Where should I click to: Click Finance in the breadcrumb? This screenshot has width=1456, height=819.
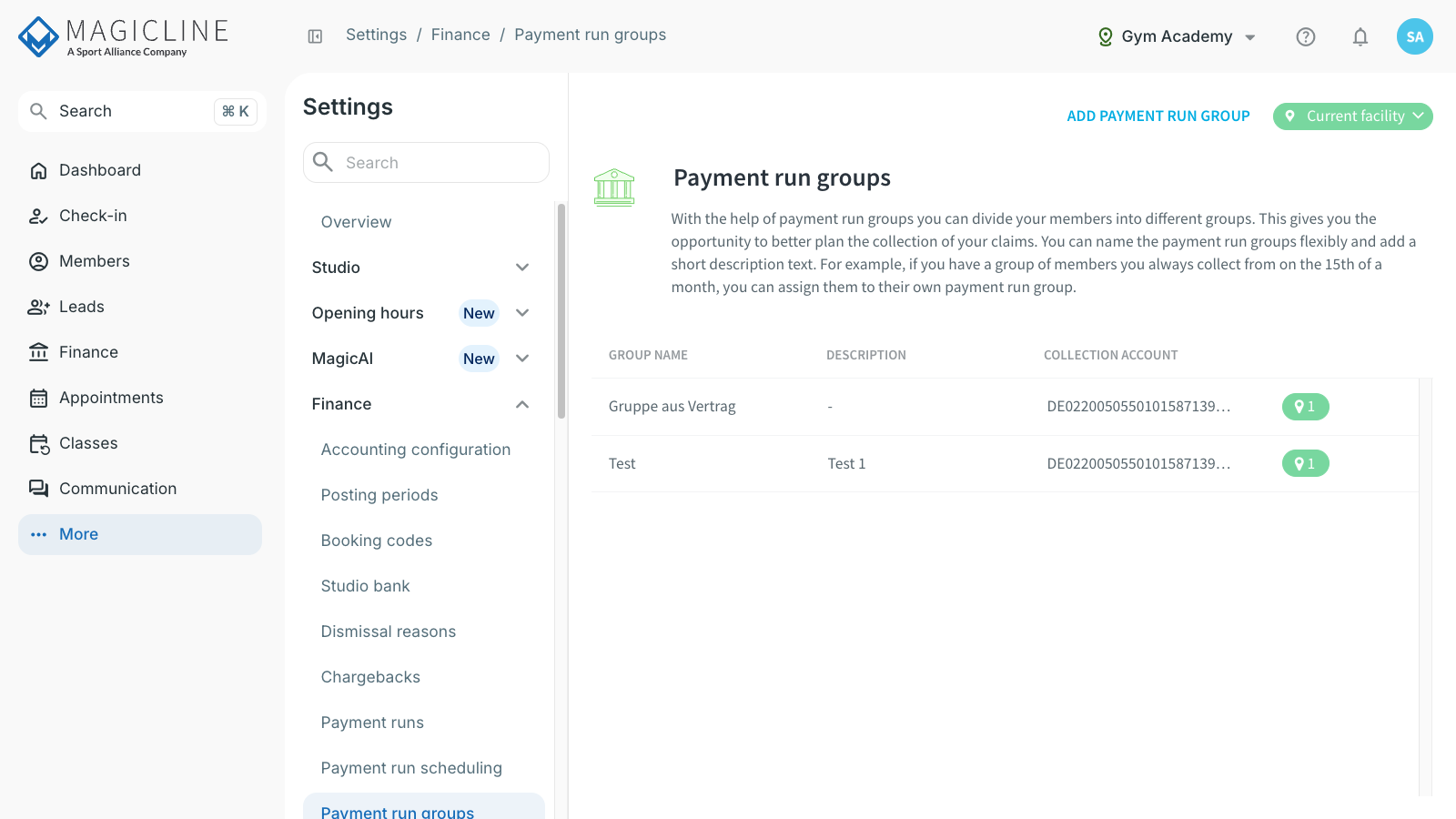pos(460,35)
